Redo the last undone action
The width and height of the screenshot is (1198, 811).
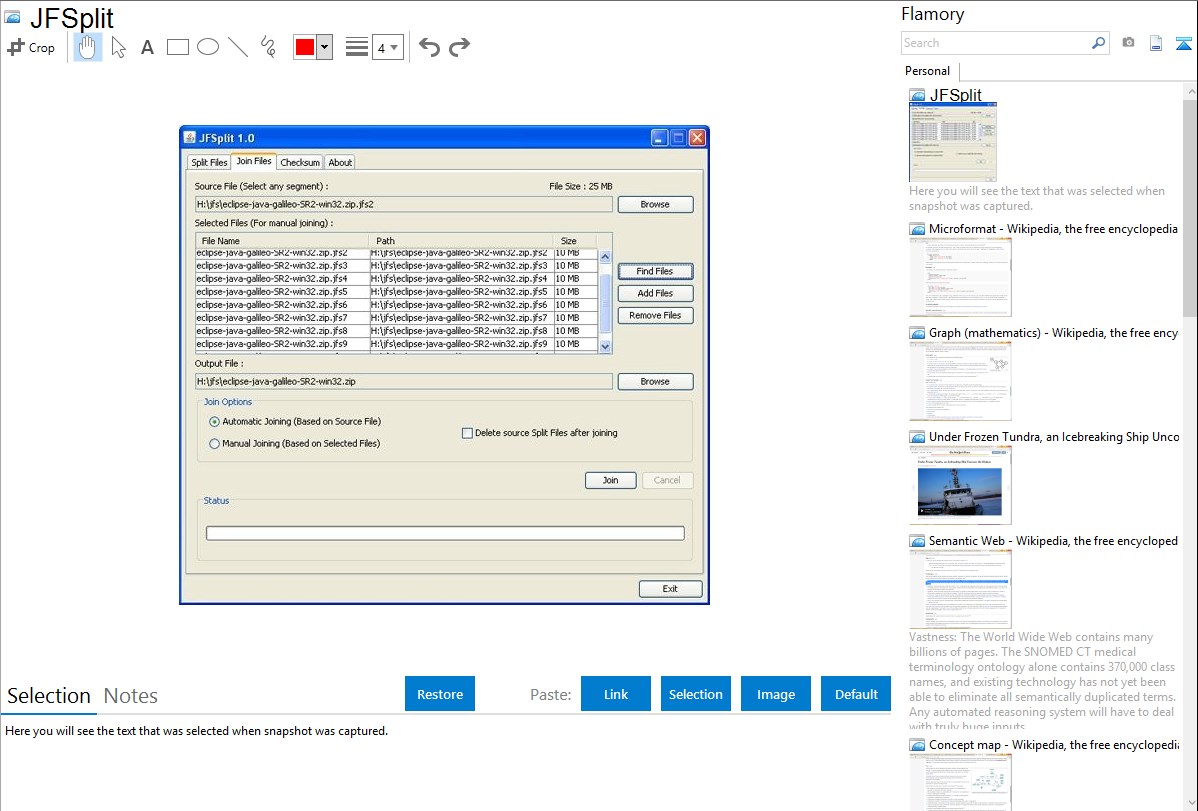coord(459,47)
